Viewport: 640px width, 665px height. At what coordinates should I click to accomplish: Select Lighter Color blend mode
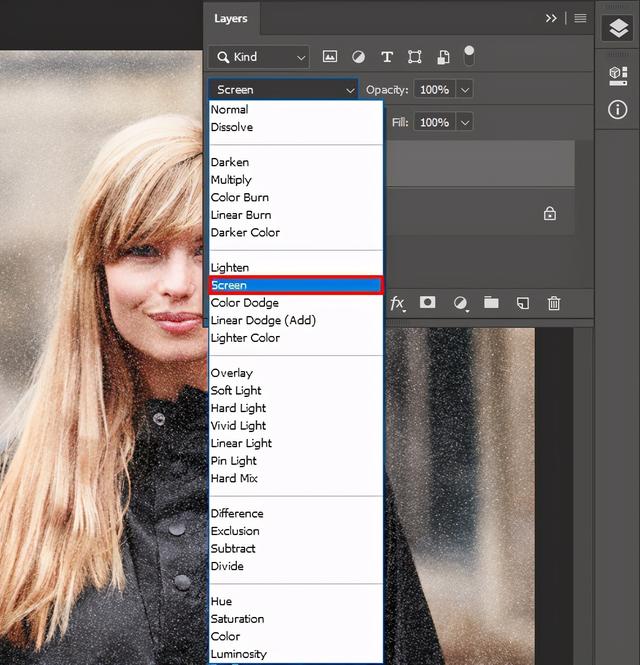pyautogui.click(x=296, y=338)
